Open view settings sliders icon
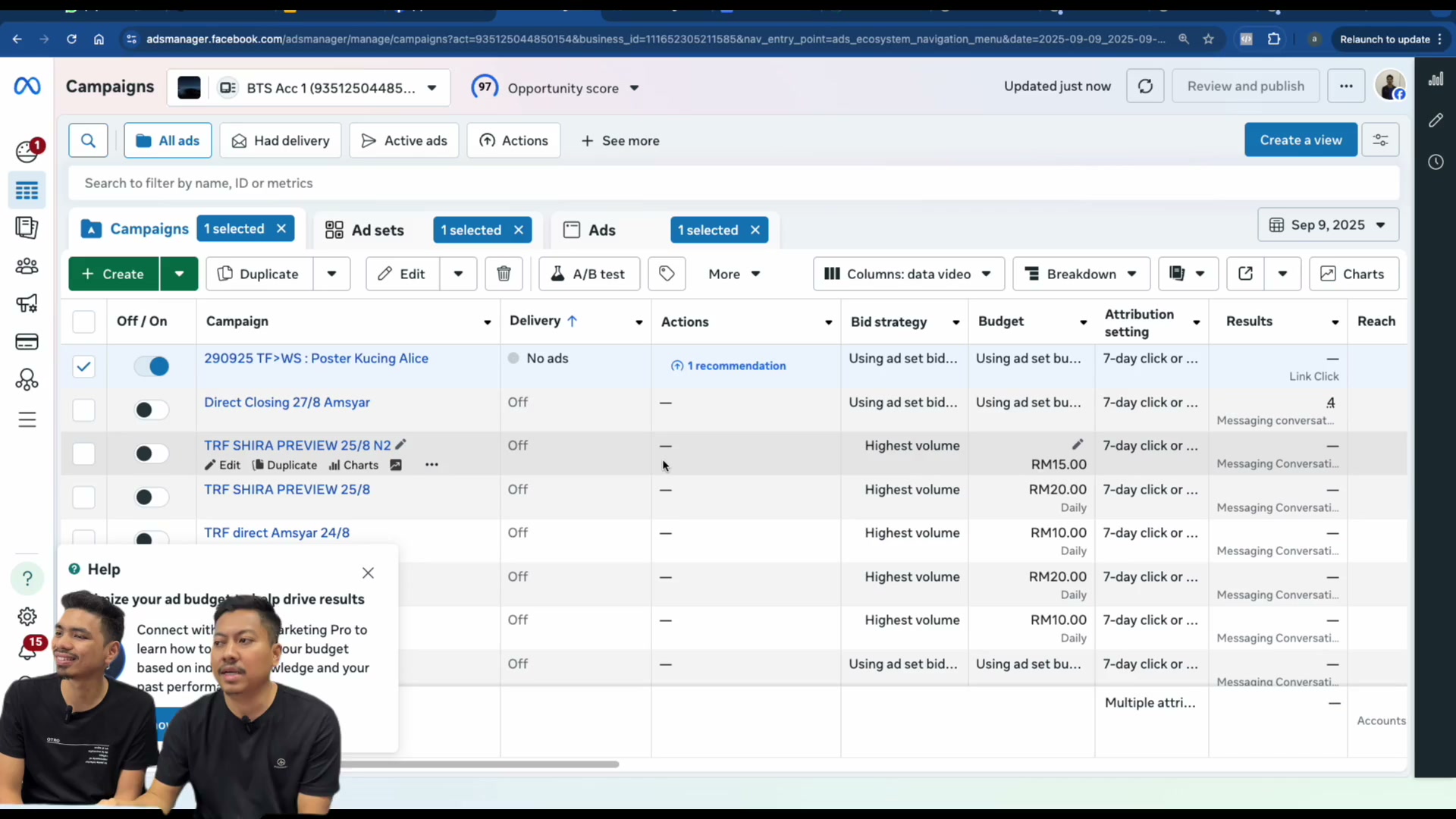The width and height of the screenshot is (1456, 819). 1380,140
